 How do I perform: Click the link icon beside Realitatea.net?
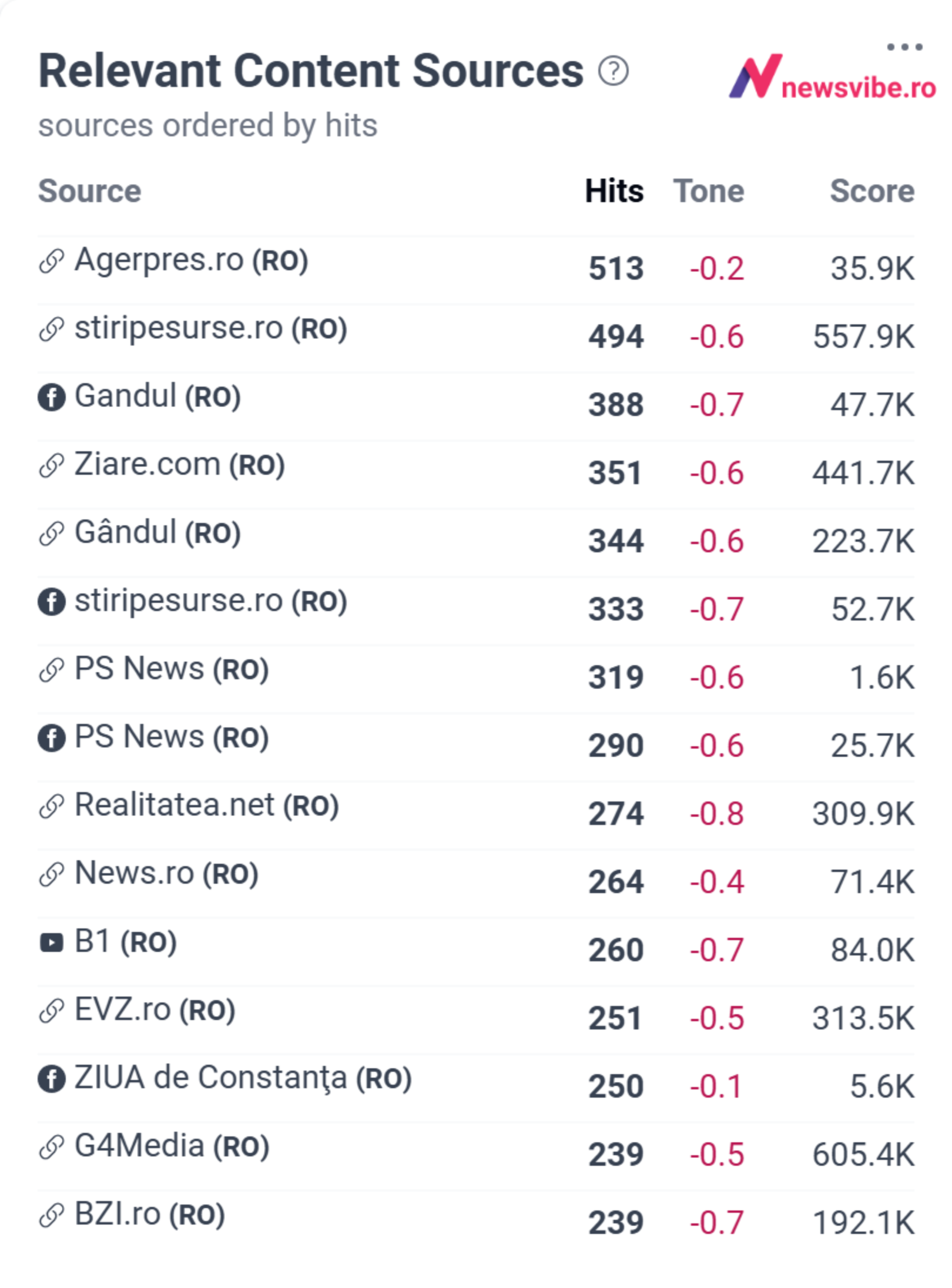(x=52, y=806)
